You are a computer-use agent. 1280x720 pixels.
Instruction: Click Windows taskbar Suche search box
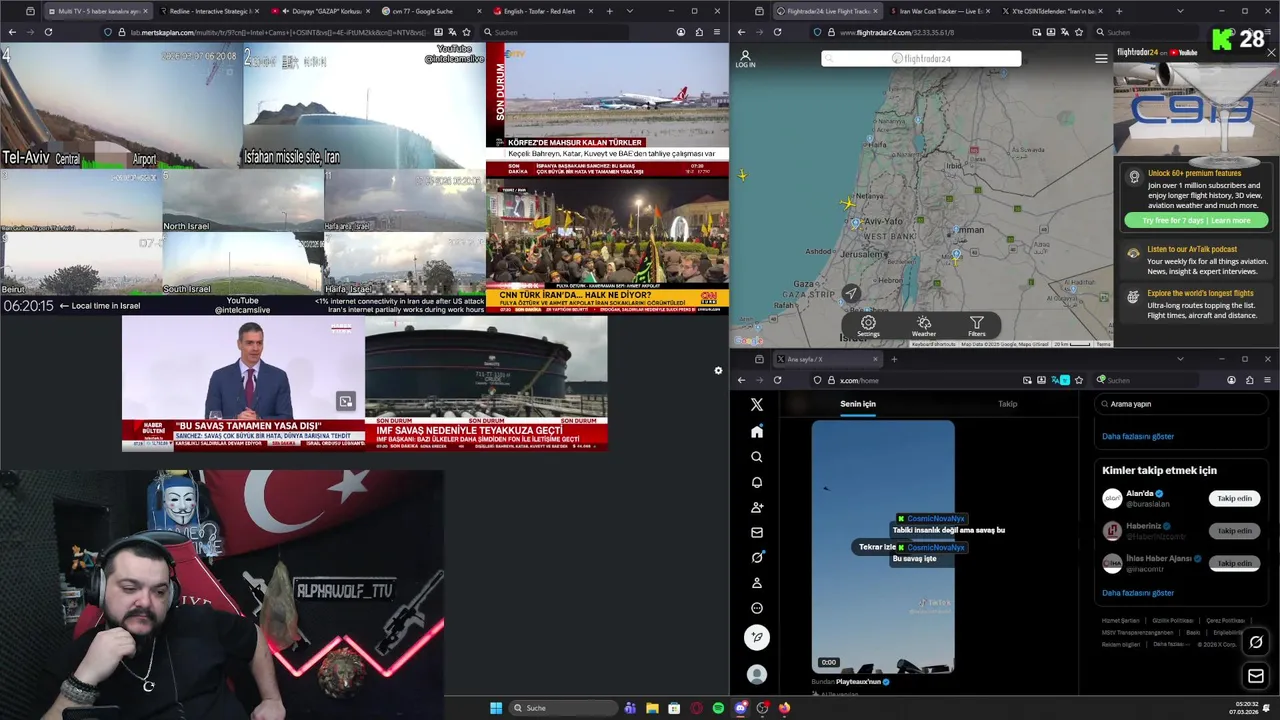pos(563,708)
